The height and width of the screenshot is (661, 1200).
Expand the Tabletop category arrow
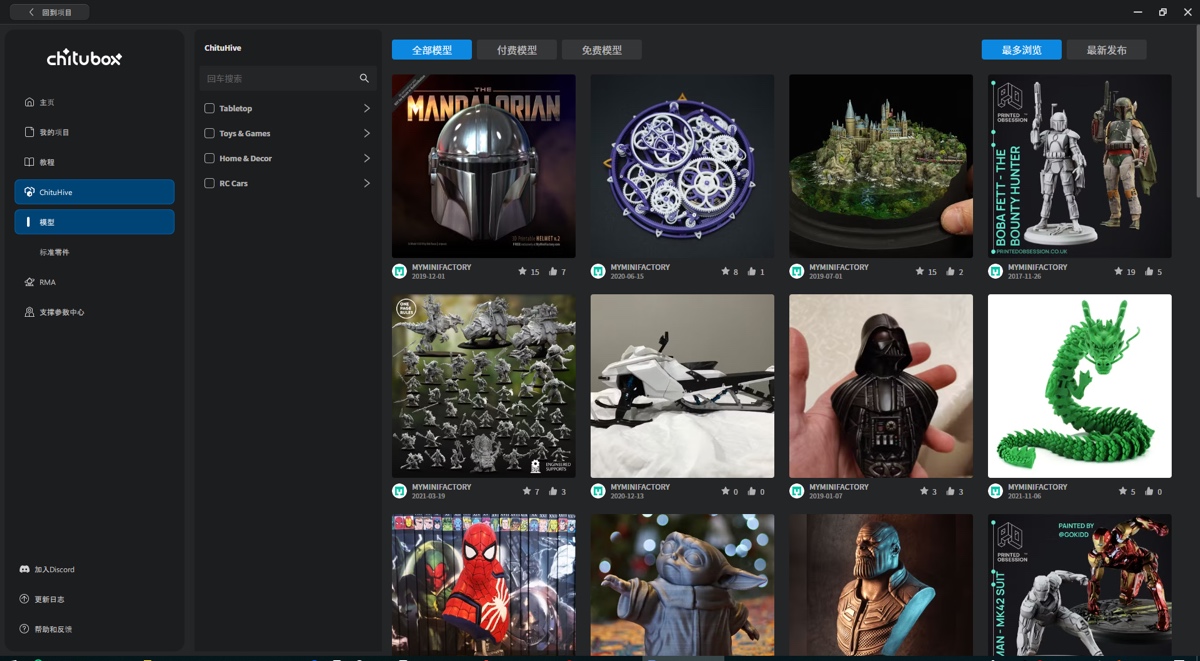pyautogui.click(x=366, y=108)
